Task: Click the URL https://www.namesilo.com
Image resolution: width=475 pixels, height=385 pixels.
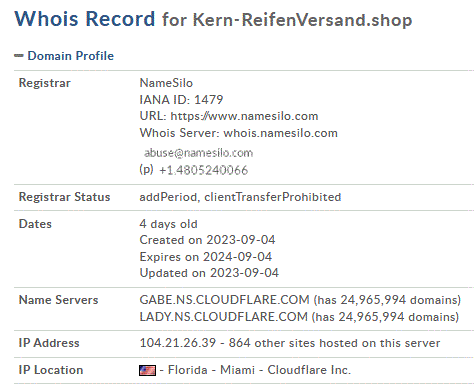Action: (244, 116)
